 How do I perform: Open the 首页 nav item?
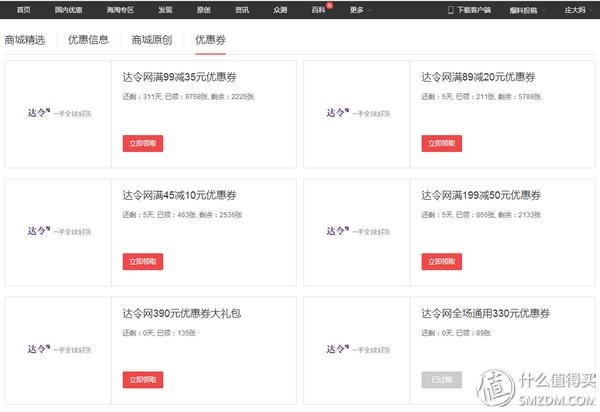[x=24, y=10]
